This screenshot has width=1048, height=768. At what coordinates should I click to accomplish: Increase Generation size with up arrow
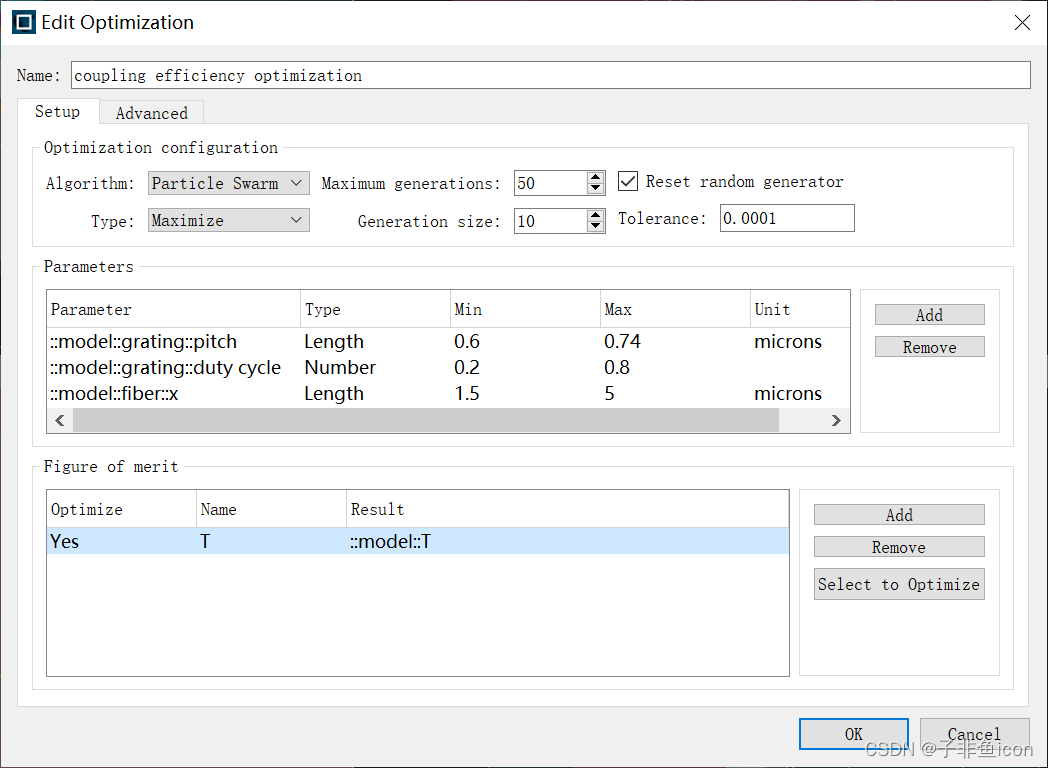595,215
